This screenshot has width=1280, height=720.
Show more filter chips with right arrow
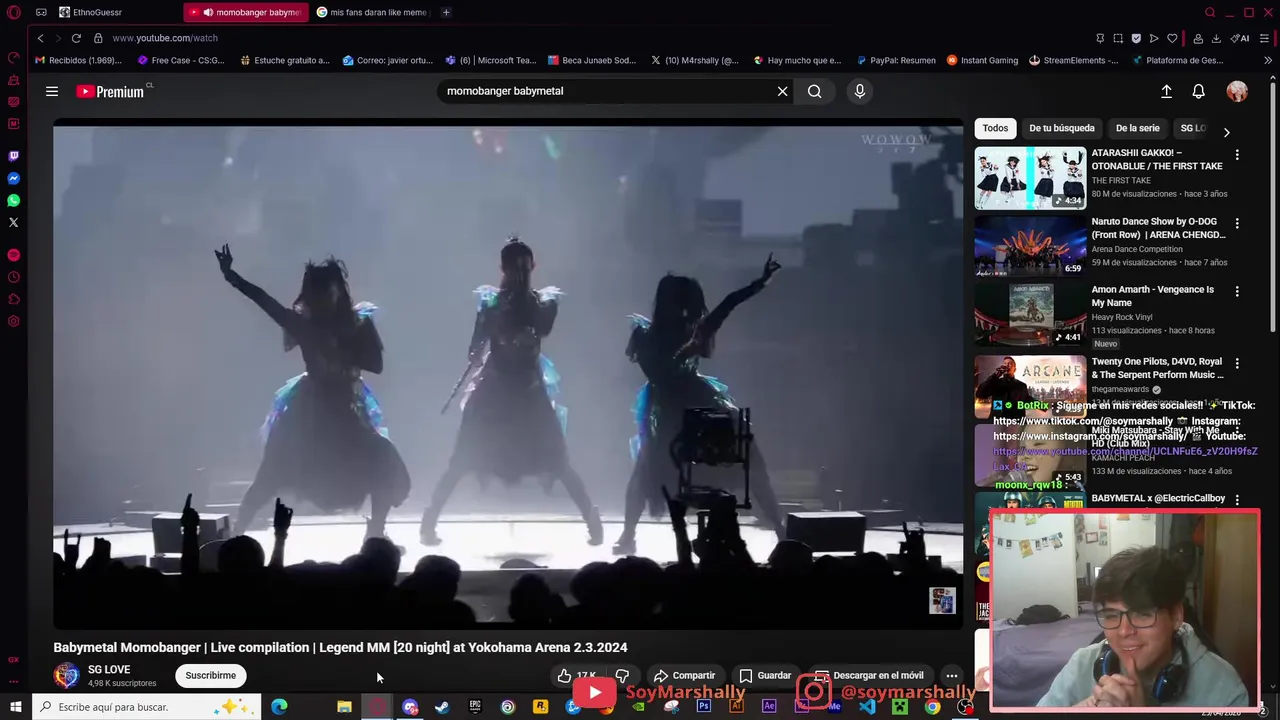1226,131
